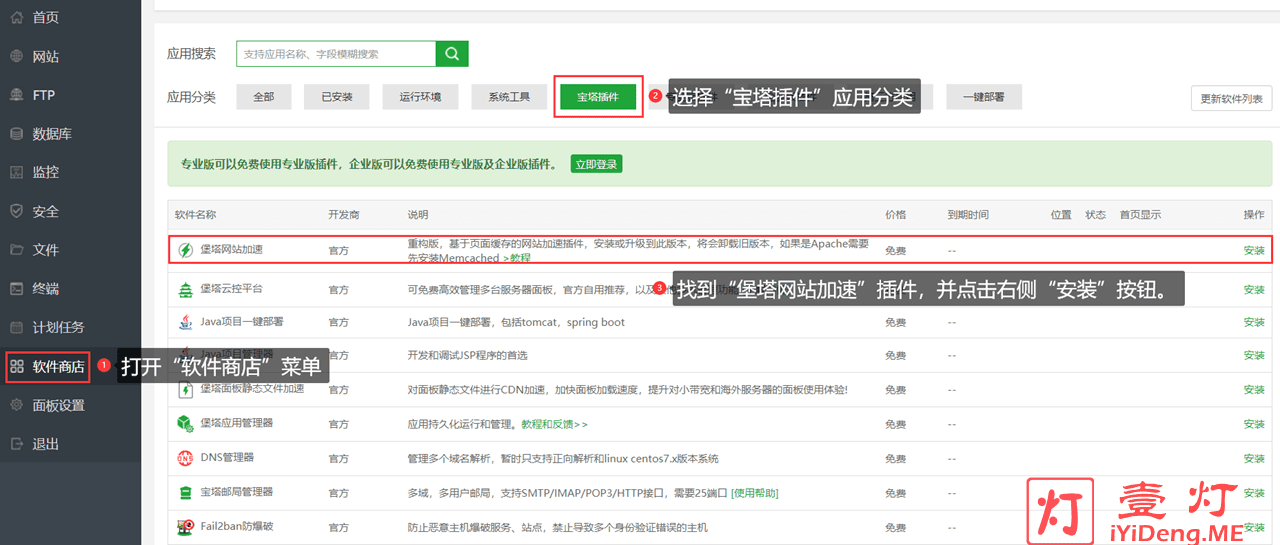Open the [使用帮助] link for 邮局管理器

click(x=755, y=493)
